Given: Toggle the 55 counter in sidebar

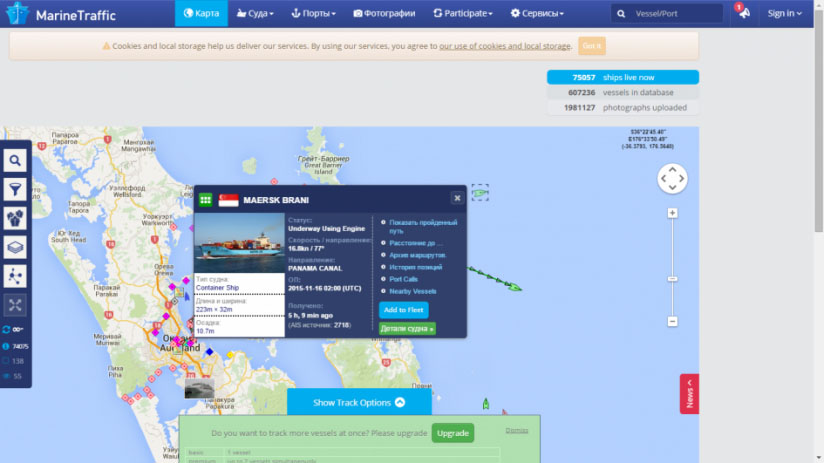Looking at the screenshot, I should point(13,376).
